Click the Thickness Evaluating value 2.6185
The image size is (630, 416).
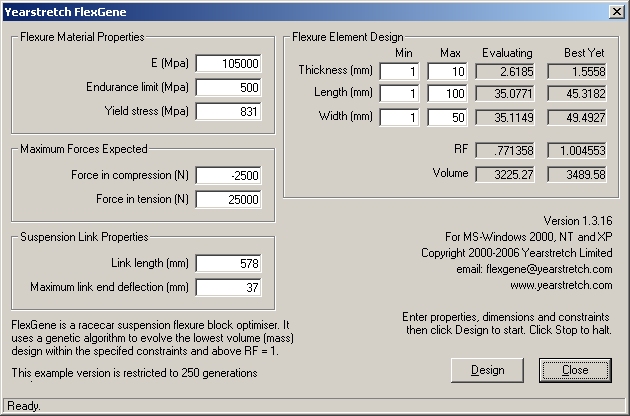tap(505, 72)
